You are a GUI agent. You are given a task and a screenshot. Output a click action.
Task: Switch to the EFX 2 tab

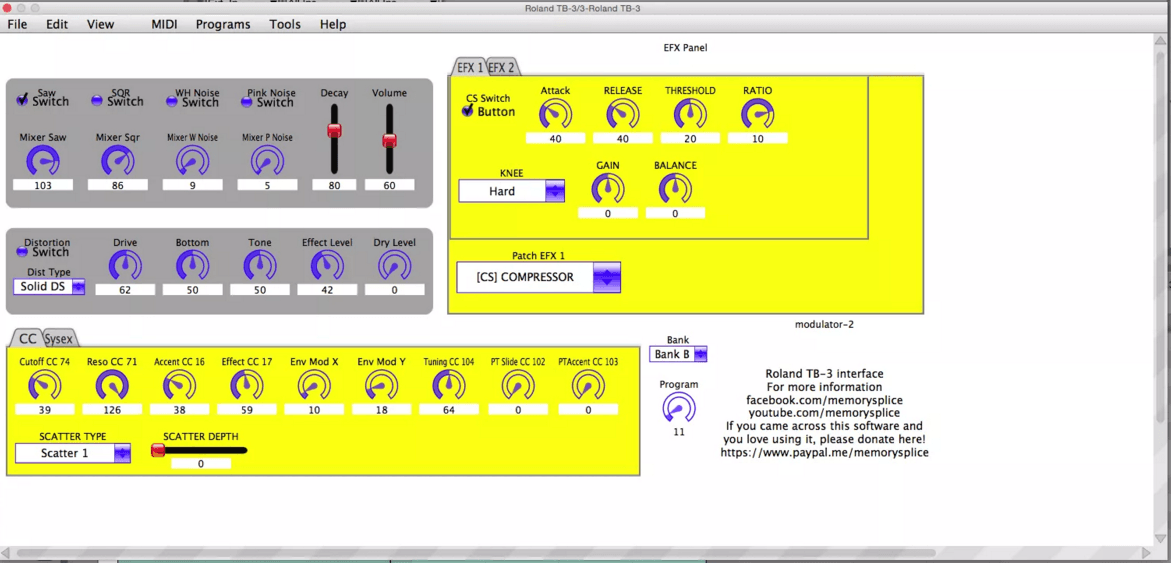pos(502,67)
